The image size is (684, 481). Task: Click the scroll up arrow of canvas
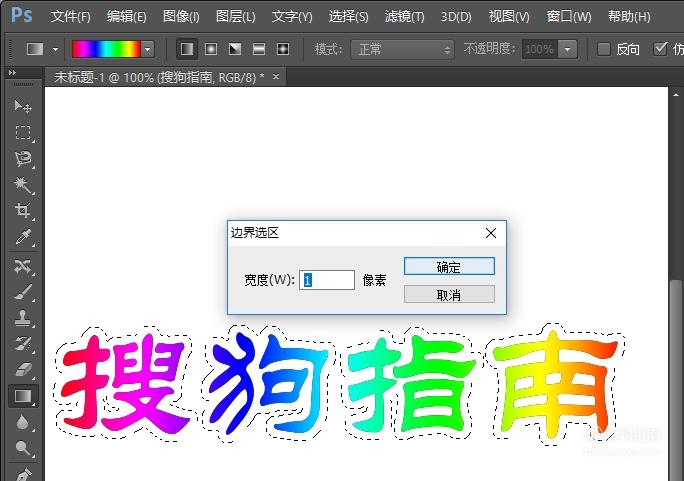[676, 93]
